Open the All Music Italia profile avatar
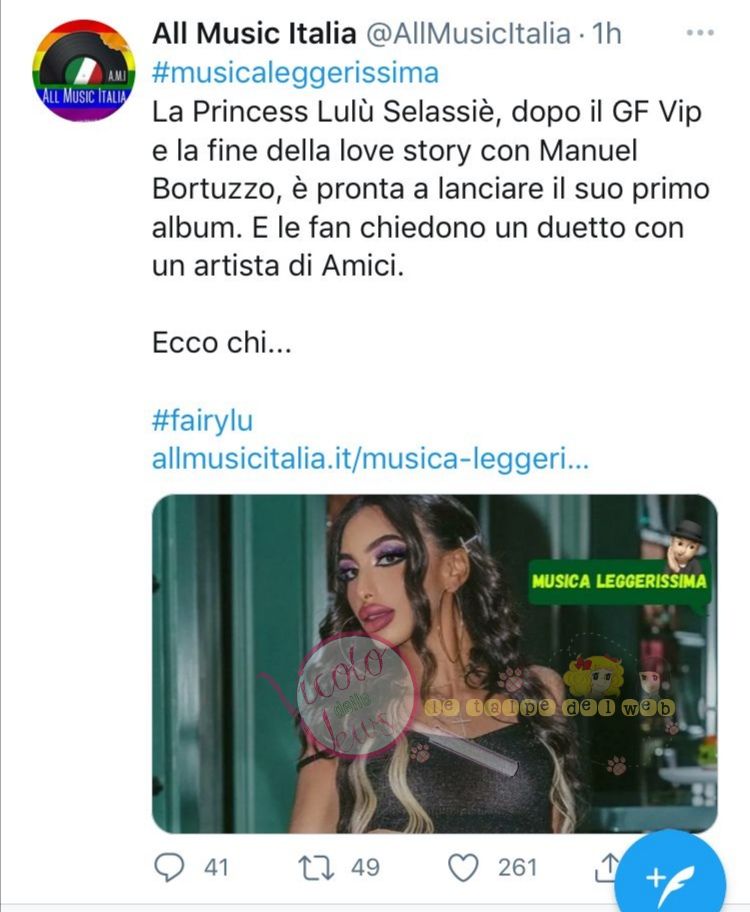 (84, 70)
